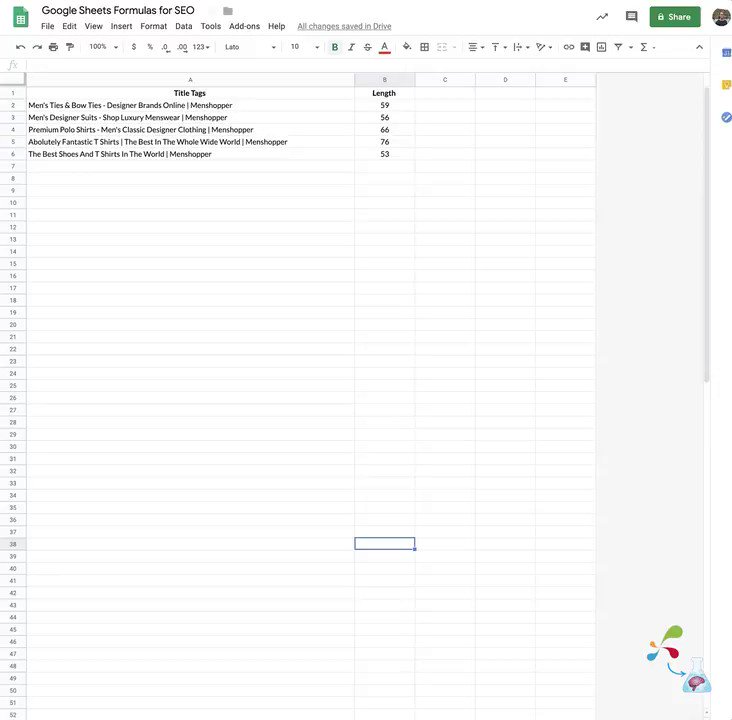Click the vertical scrollbar
732x720 pixels.
click(x=707, y=235)
